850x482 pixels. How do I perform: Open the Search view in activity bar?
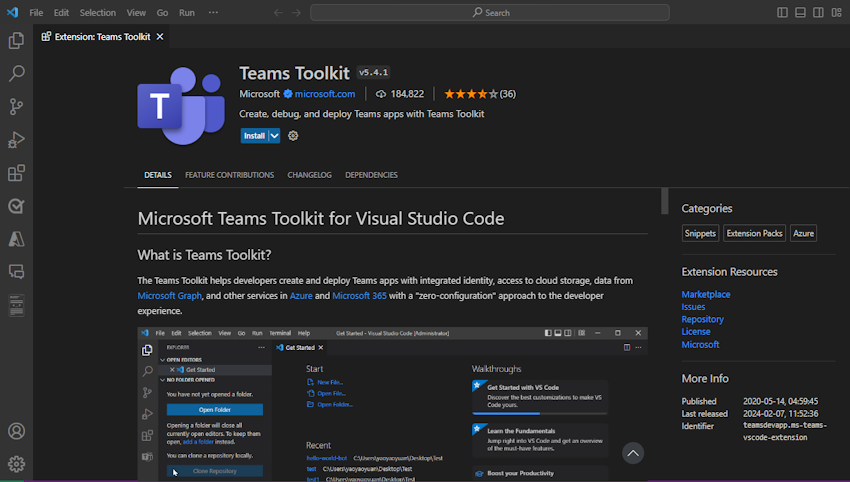click(16, 74)
